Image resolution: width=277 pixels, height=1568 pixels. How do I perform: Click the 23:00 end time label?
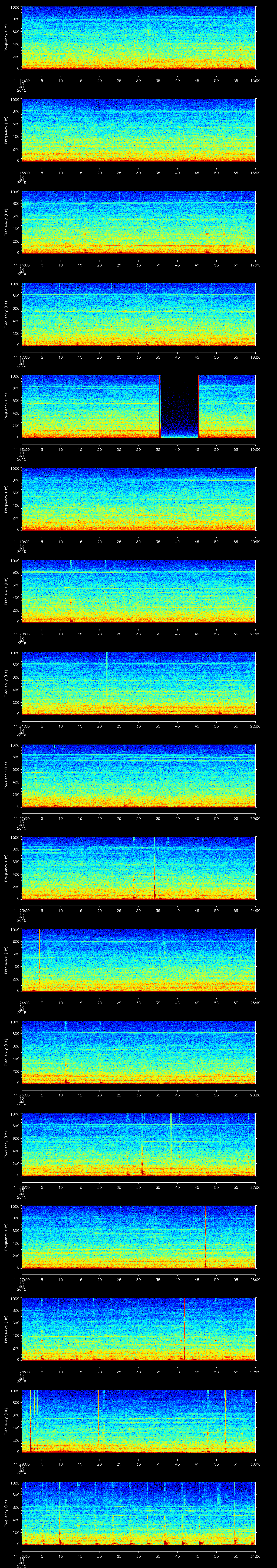tap(256, 819)
